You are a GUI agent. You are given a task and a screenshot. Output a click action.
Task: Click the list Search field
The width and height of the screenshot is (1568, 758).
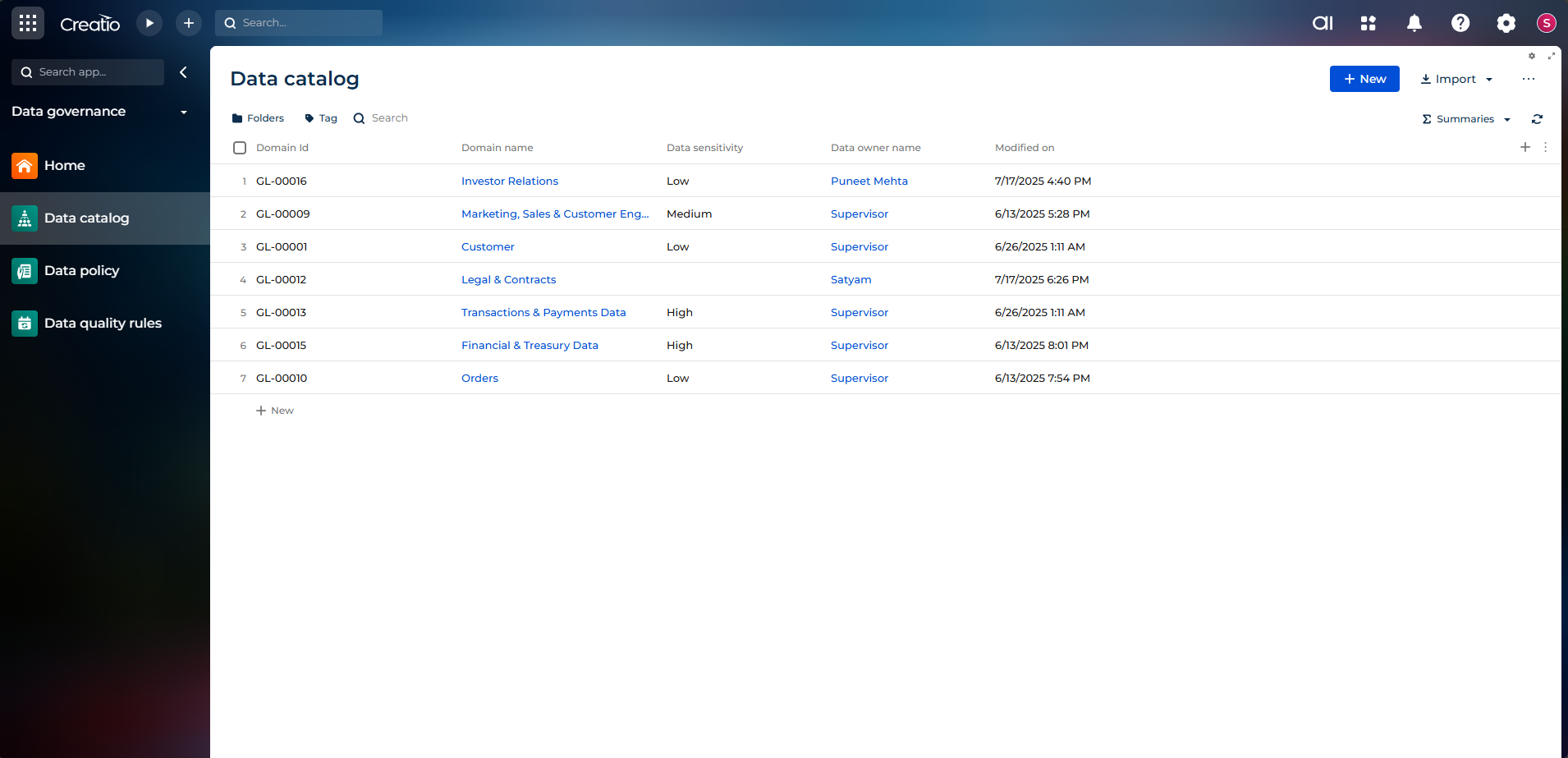pos(381,118)
